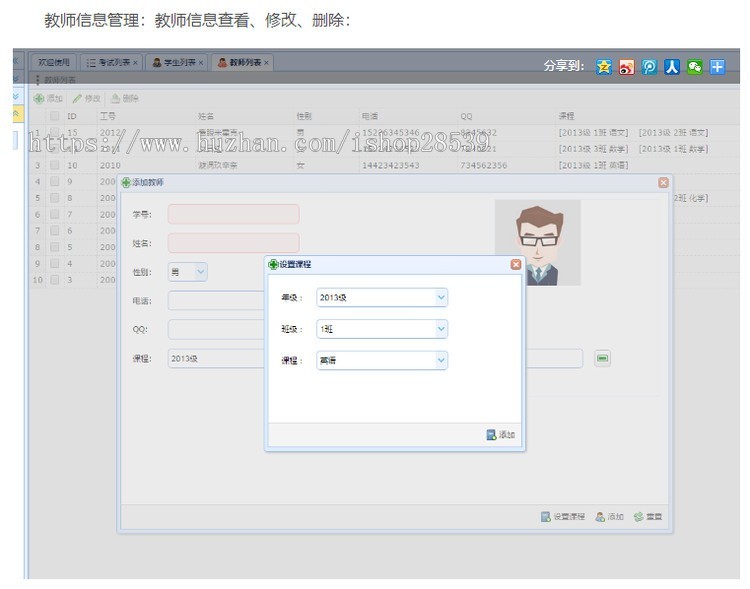Image resolution: width=750 pixels, height=589 pixels.
Task: Click the 学号 input field
Action: tap(233, 214)
